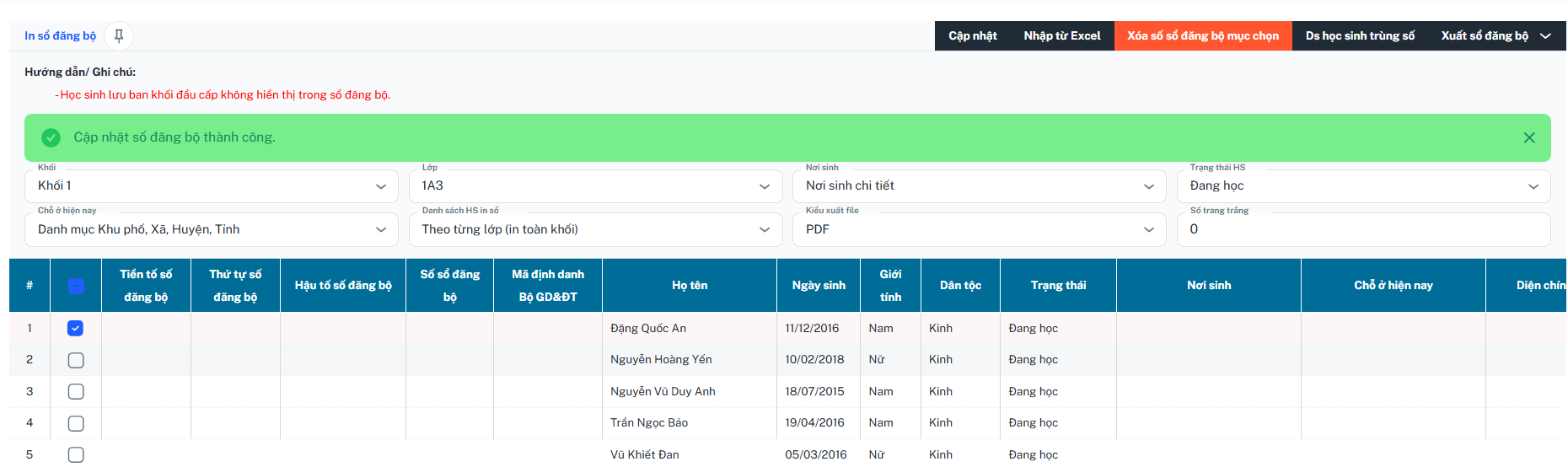The image size is (1568, 467).
Task: Click the Hậu tố sổ đăng bộ header
Action: (343, 286)
